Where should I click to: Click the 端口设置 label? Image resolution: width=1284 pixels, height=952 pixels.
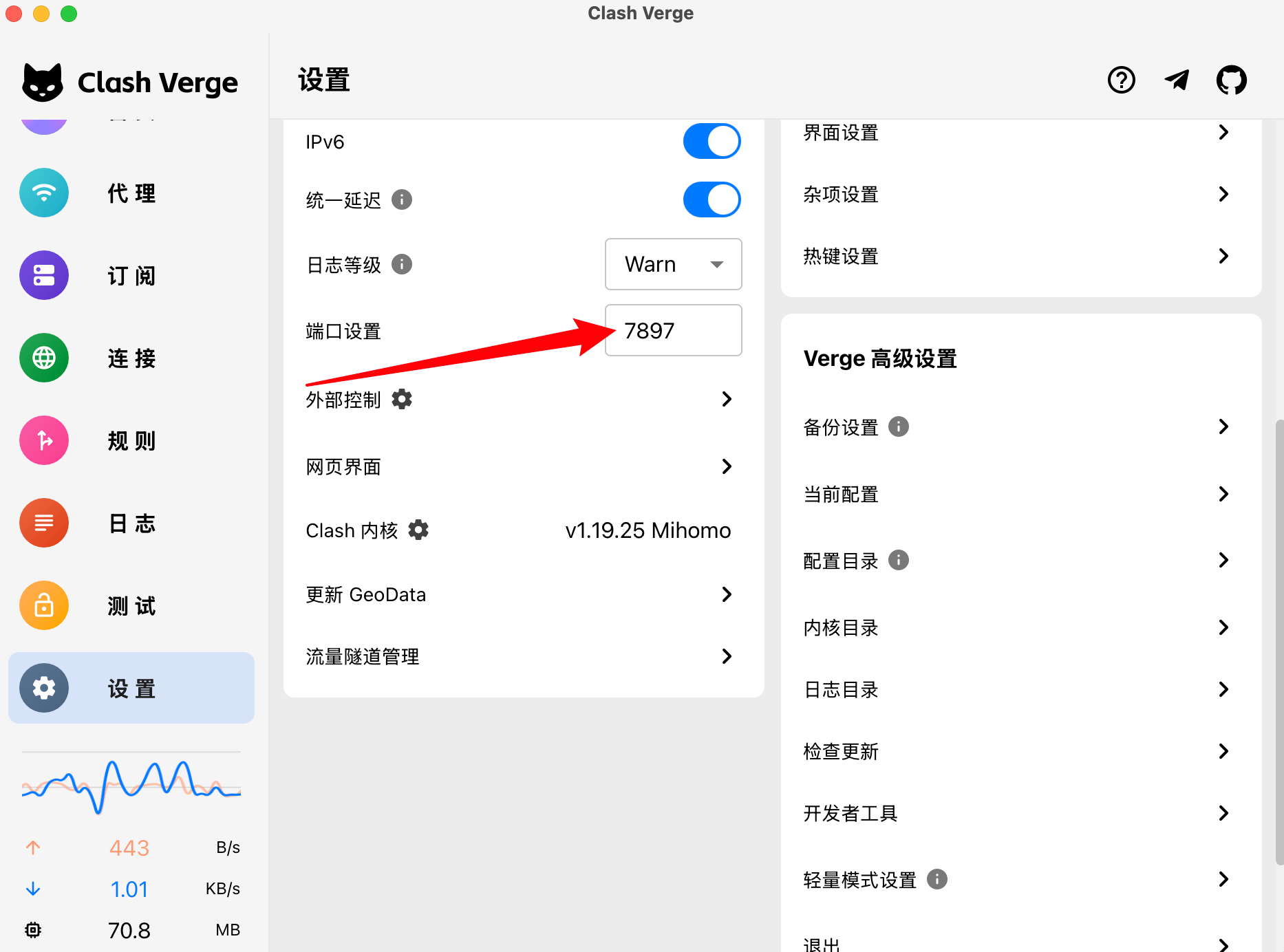[x=343, y=331]
